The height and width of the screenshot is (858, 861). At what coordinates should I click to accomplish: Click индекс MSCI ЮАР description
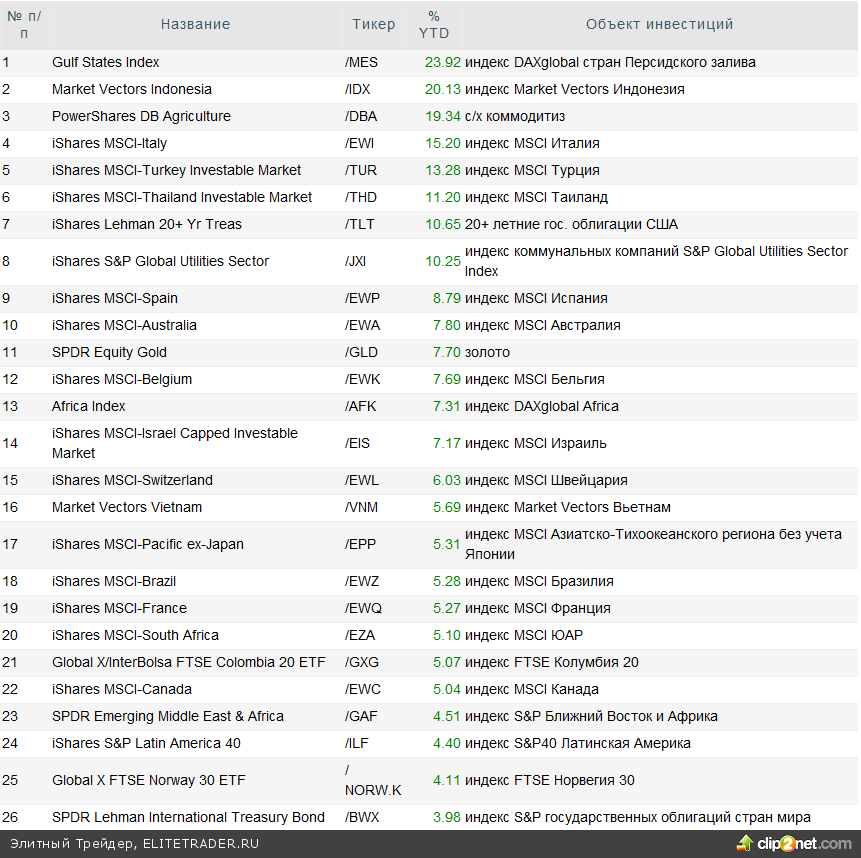[524, 635]
